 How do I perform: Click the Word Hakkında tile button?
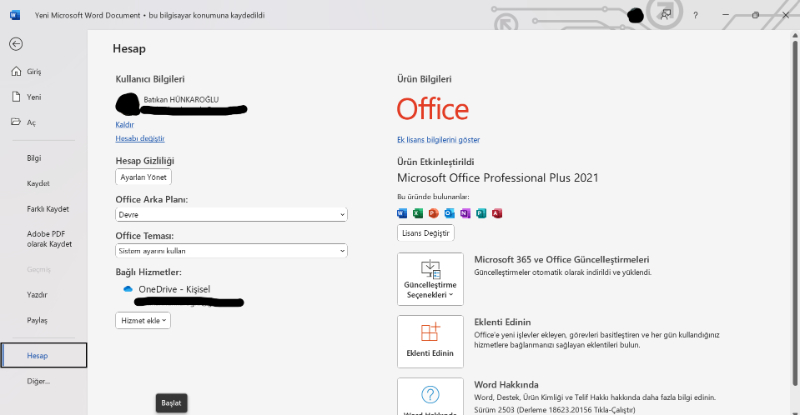pos(430,396)
